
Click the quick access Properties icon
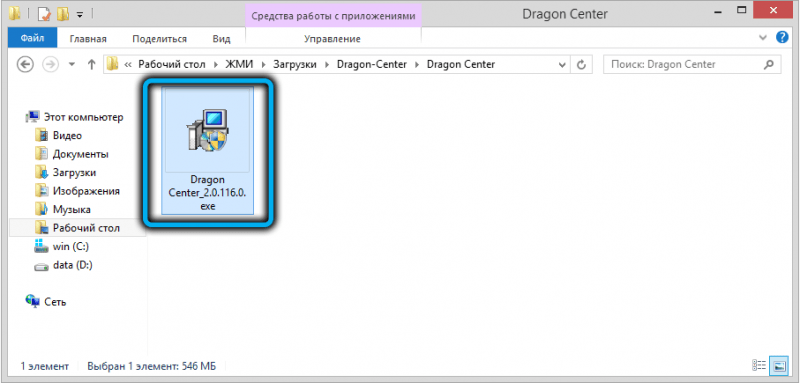(45, 14)
